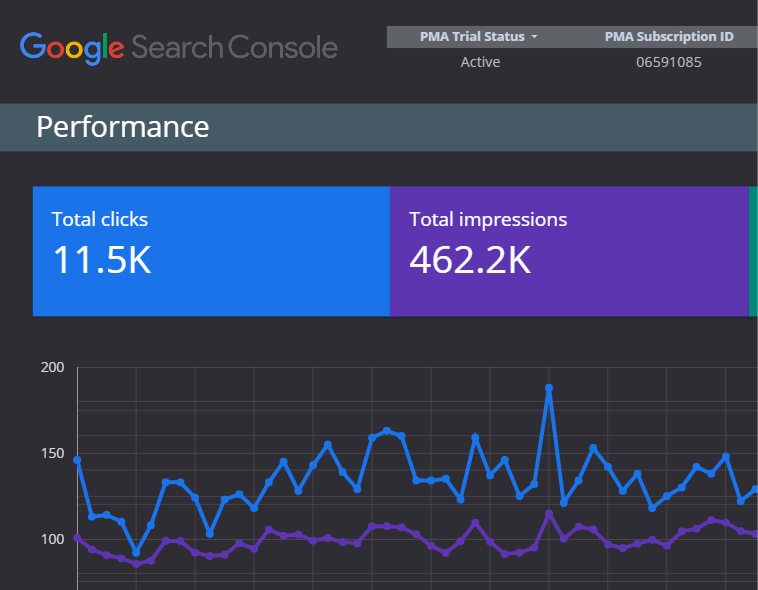Select subscription ID 06591085
This screenshot has width=758, height=590.
[669, 62]
